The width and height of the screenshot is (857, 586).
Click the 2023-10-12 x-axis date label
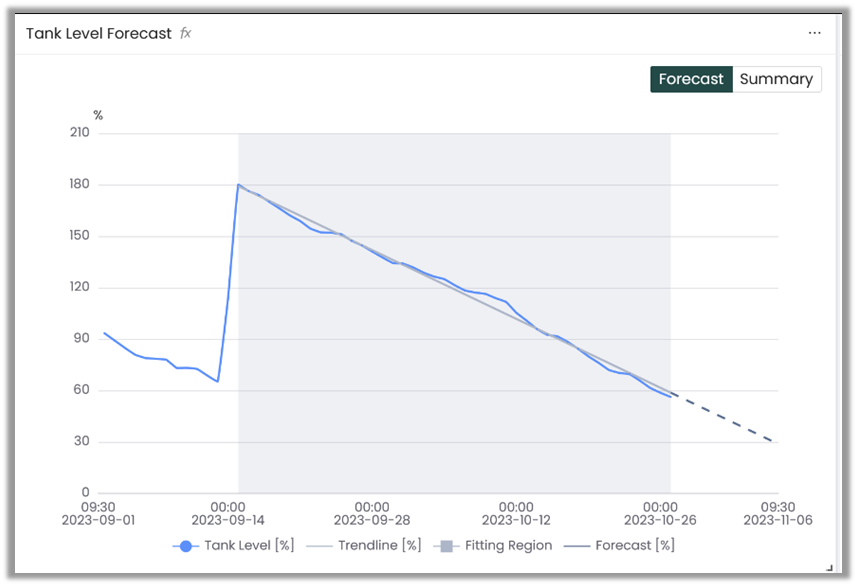[516, 519]
